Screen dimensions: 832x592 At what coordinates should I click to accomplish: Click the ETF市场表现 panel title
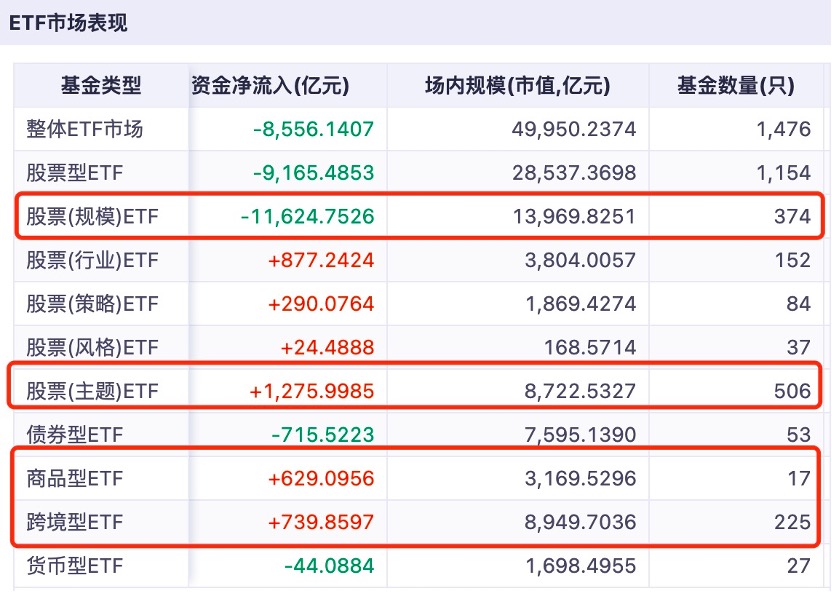coord(69,23)
